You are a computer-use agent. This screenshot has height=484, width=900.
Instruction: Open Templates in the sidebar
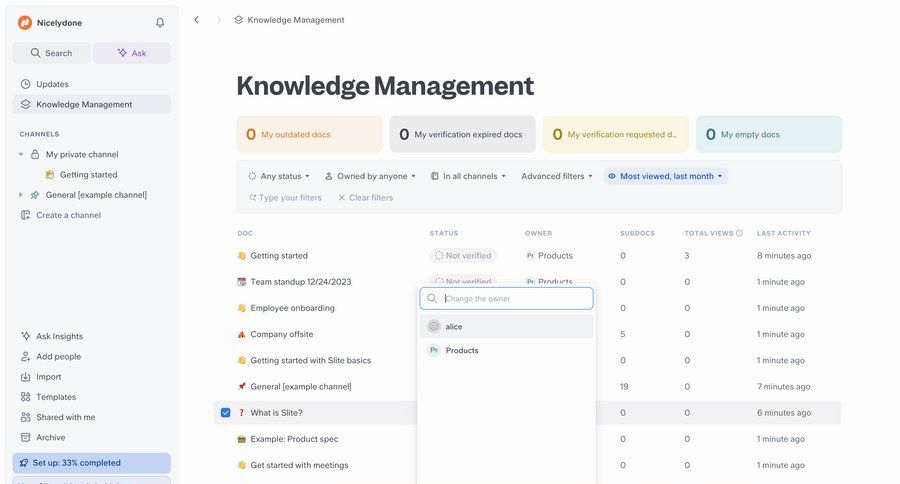click(55, 397)
